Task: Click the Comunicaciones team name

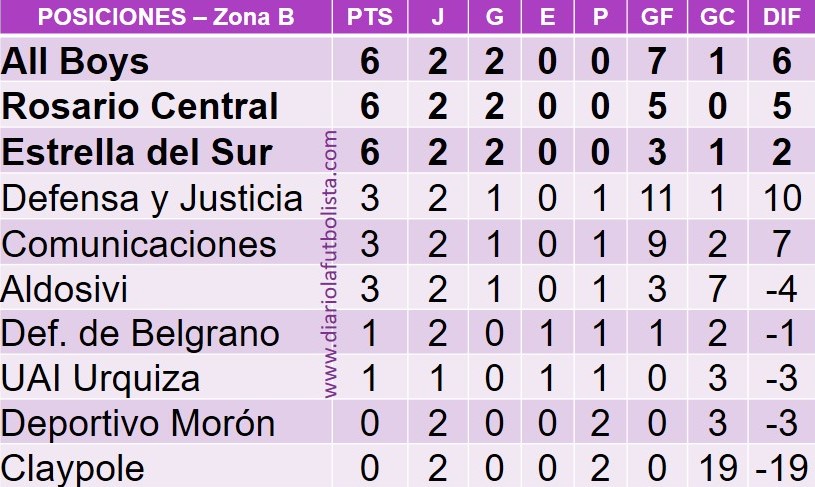Action: coord(139,244)
